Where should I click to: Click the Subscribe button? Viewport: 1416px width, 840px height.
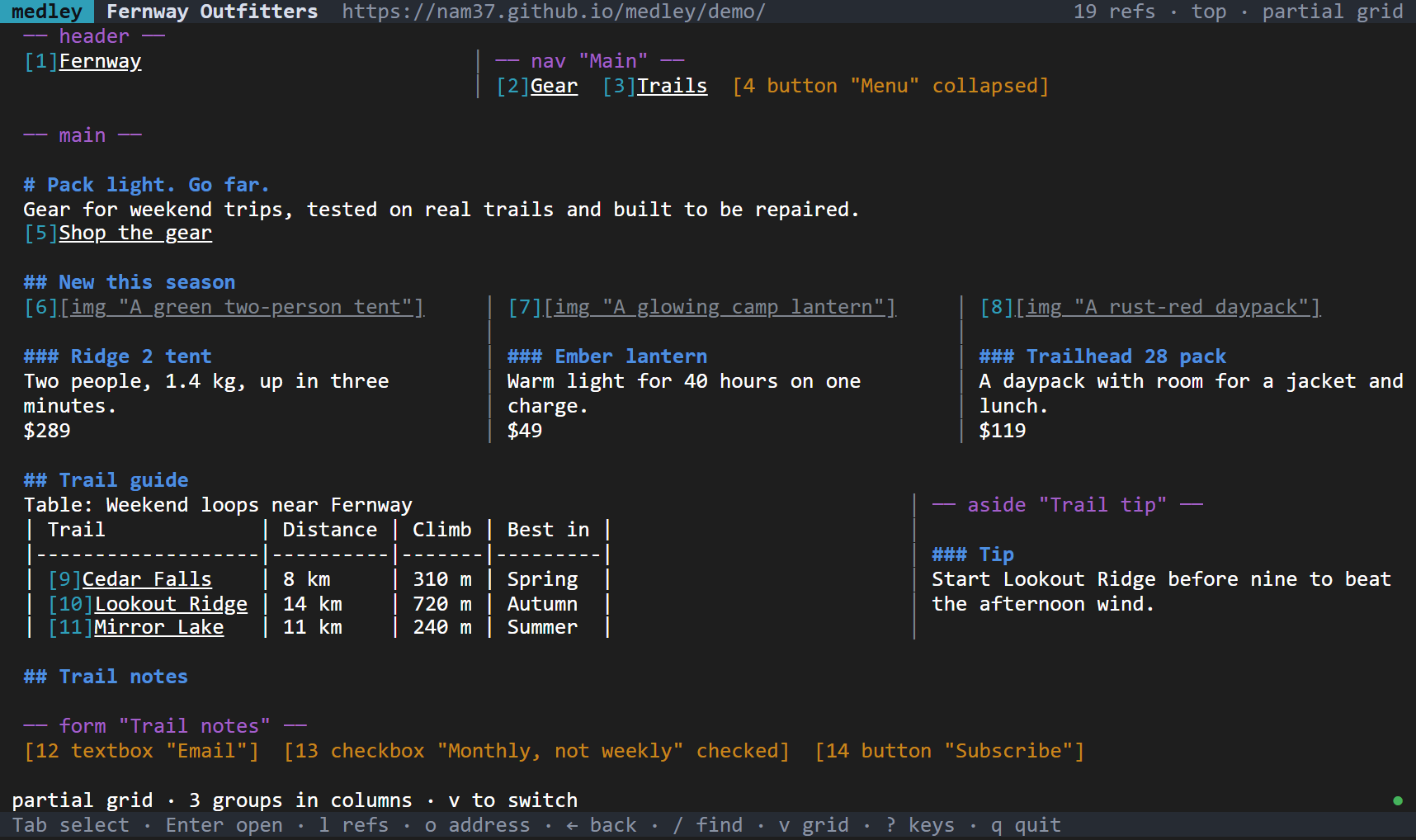click(950, 751)
